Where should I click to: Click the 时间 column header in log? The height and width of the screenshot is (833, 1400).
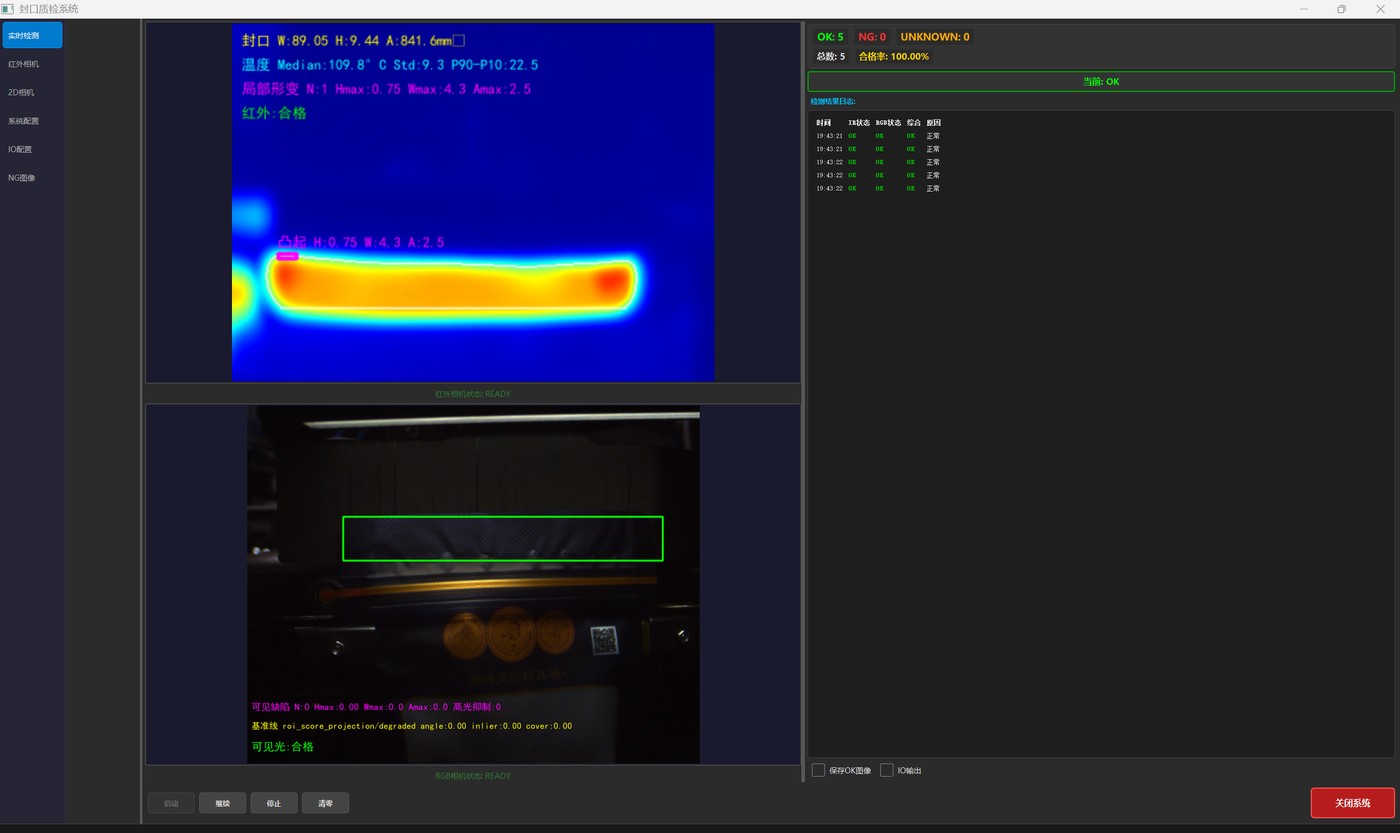click(823, 123)
